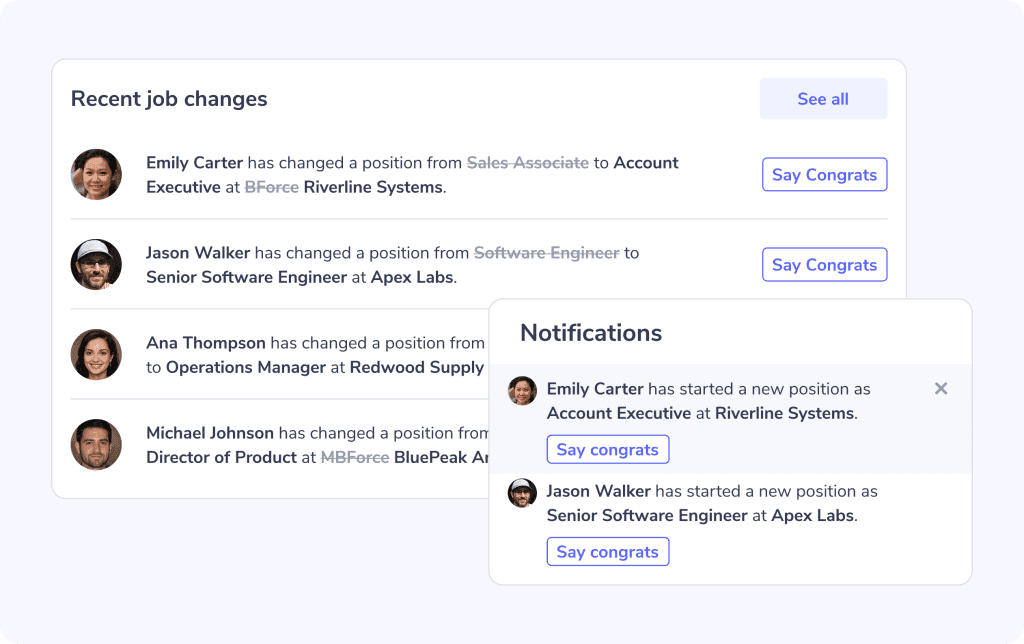The width and height of the screenshot is (1024, 644).
Task: Open Jason Walker name in job changes
Action: (198, 253)
